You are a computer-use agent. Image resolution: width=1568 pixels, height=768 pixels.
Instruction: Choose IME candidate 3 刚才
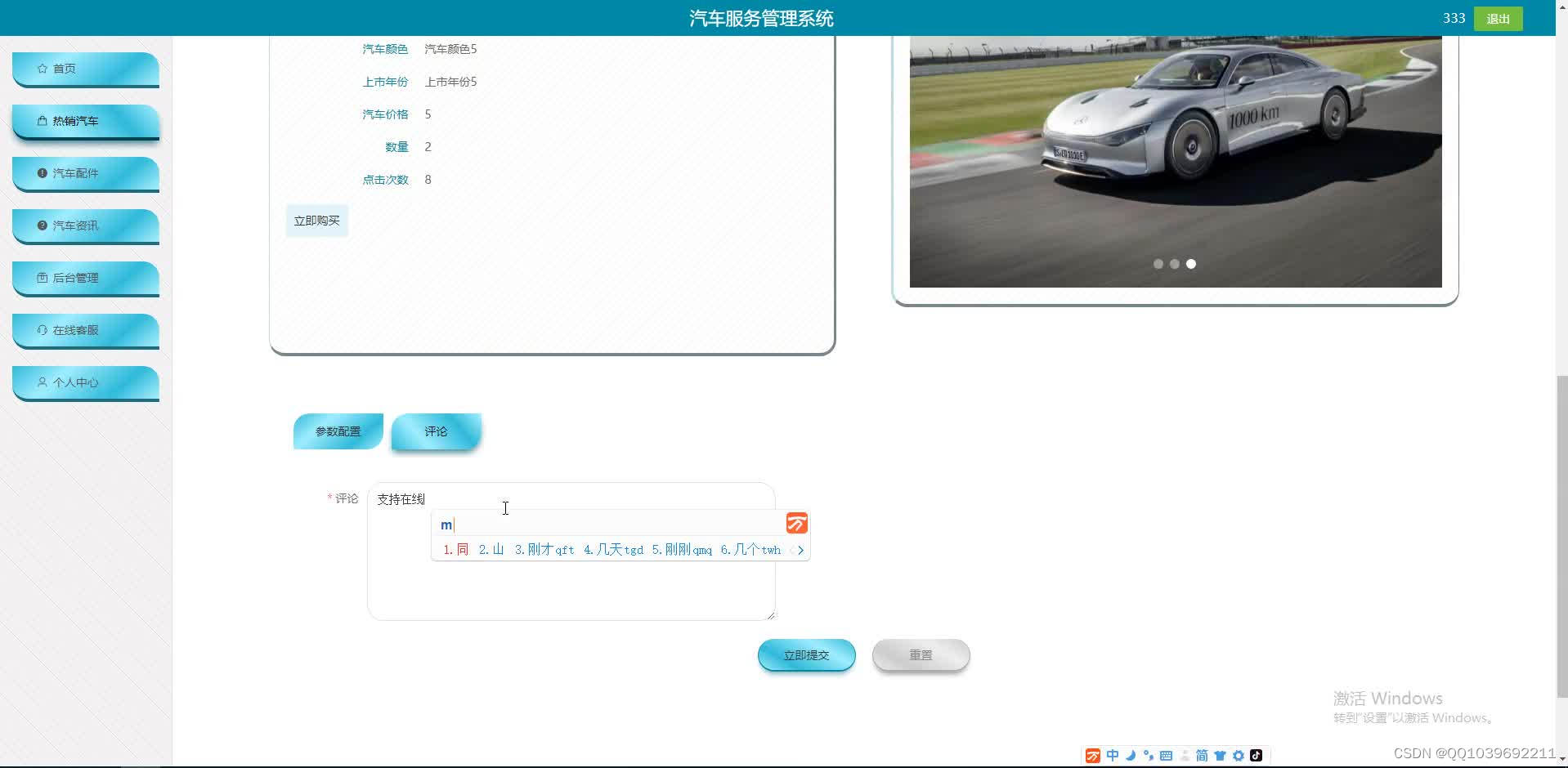point(544,550)
